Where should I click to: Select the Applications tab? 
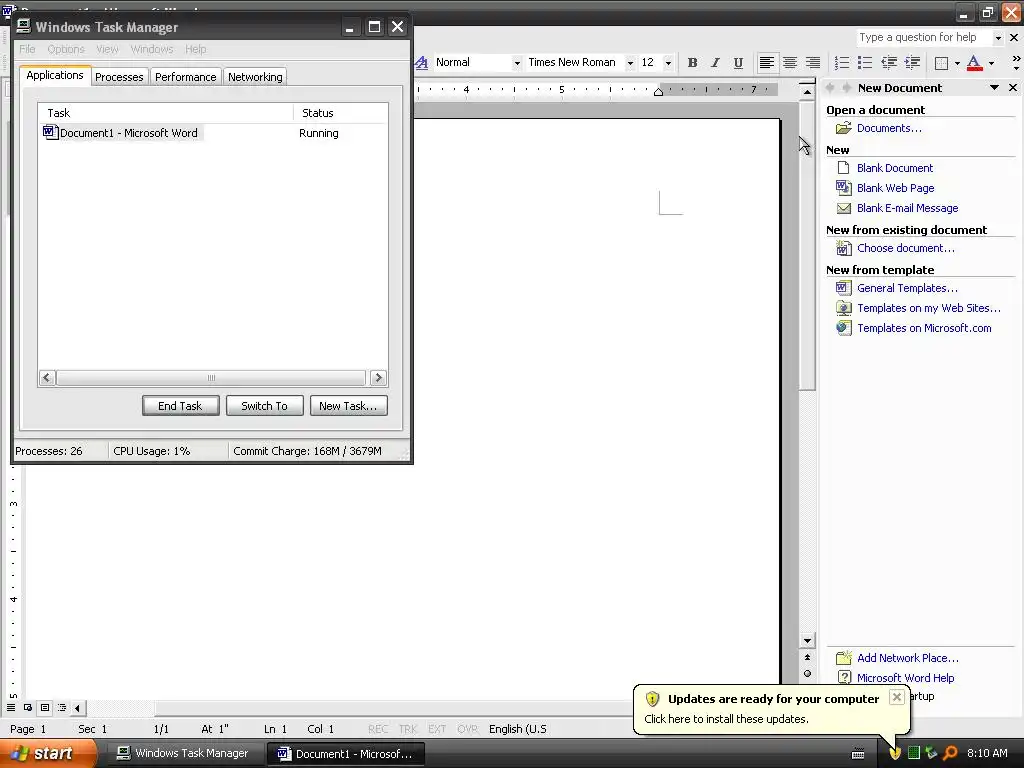click(55, 75)
